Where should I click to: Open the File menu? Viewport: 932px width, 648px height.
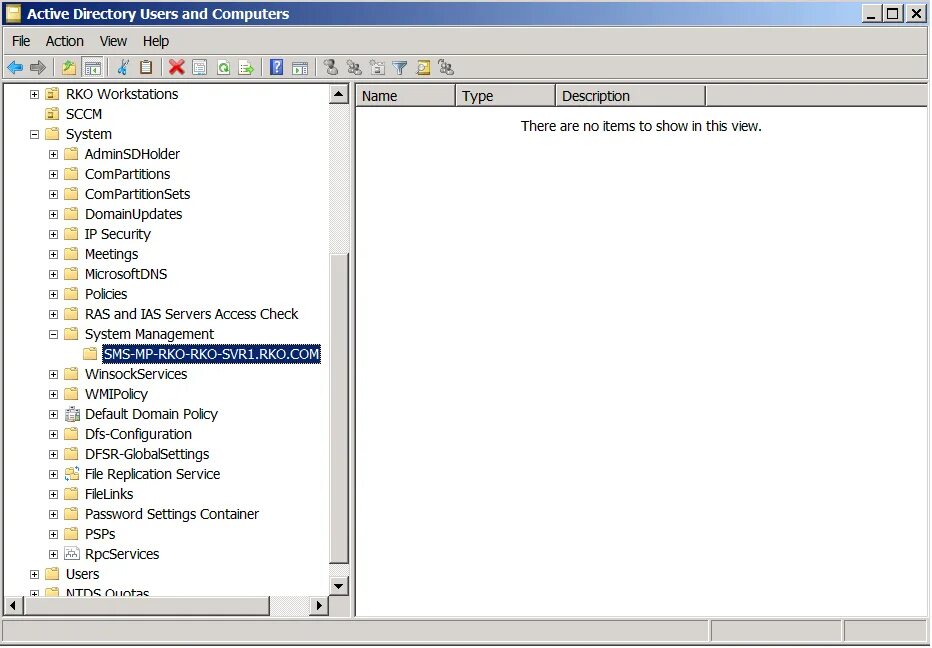[x=21, y=41]
